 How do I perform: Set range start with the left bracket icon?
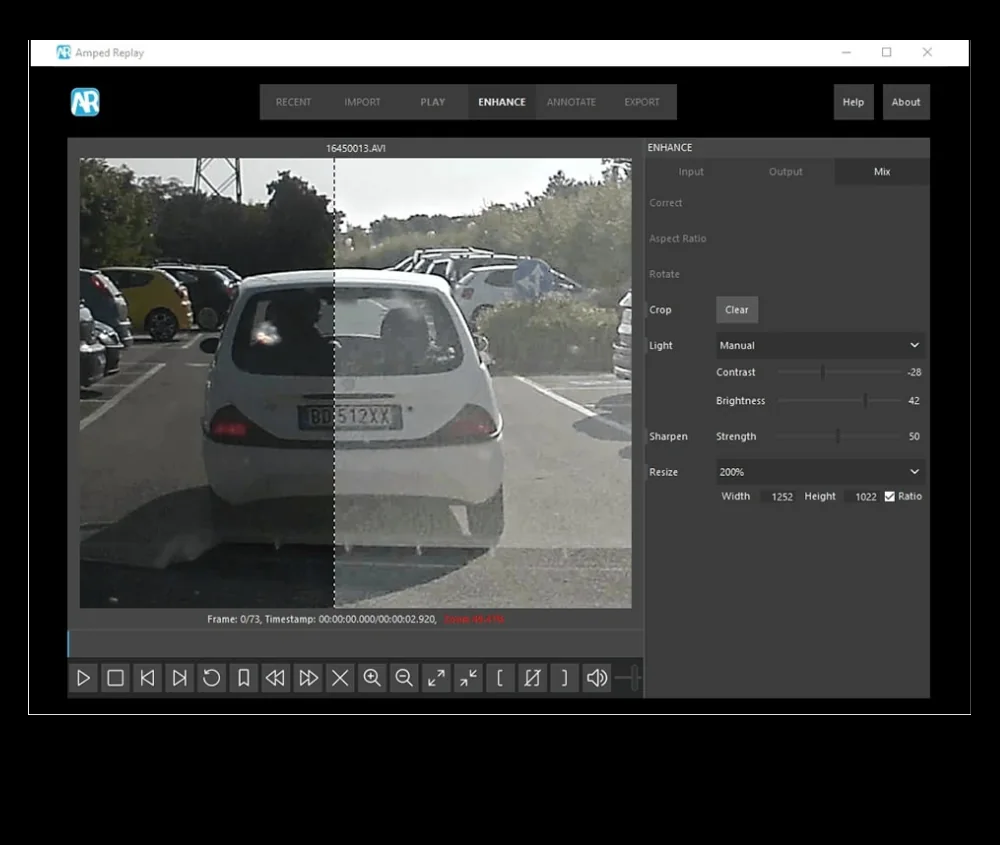tap(500, 678)
